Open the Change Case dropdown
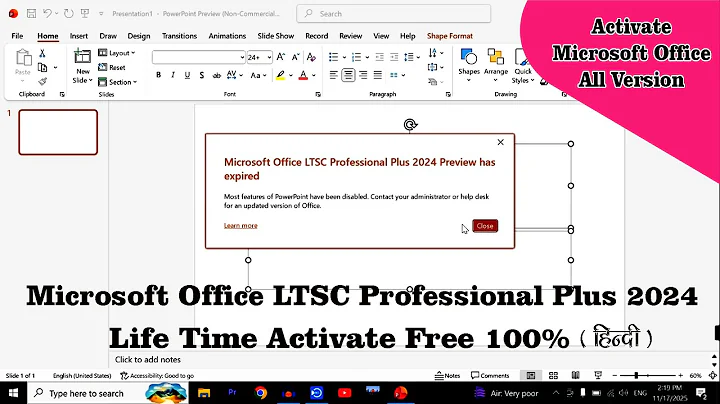The height and width of the screenshot is (404, 720). (259, 75)
